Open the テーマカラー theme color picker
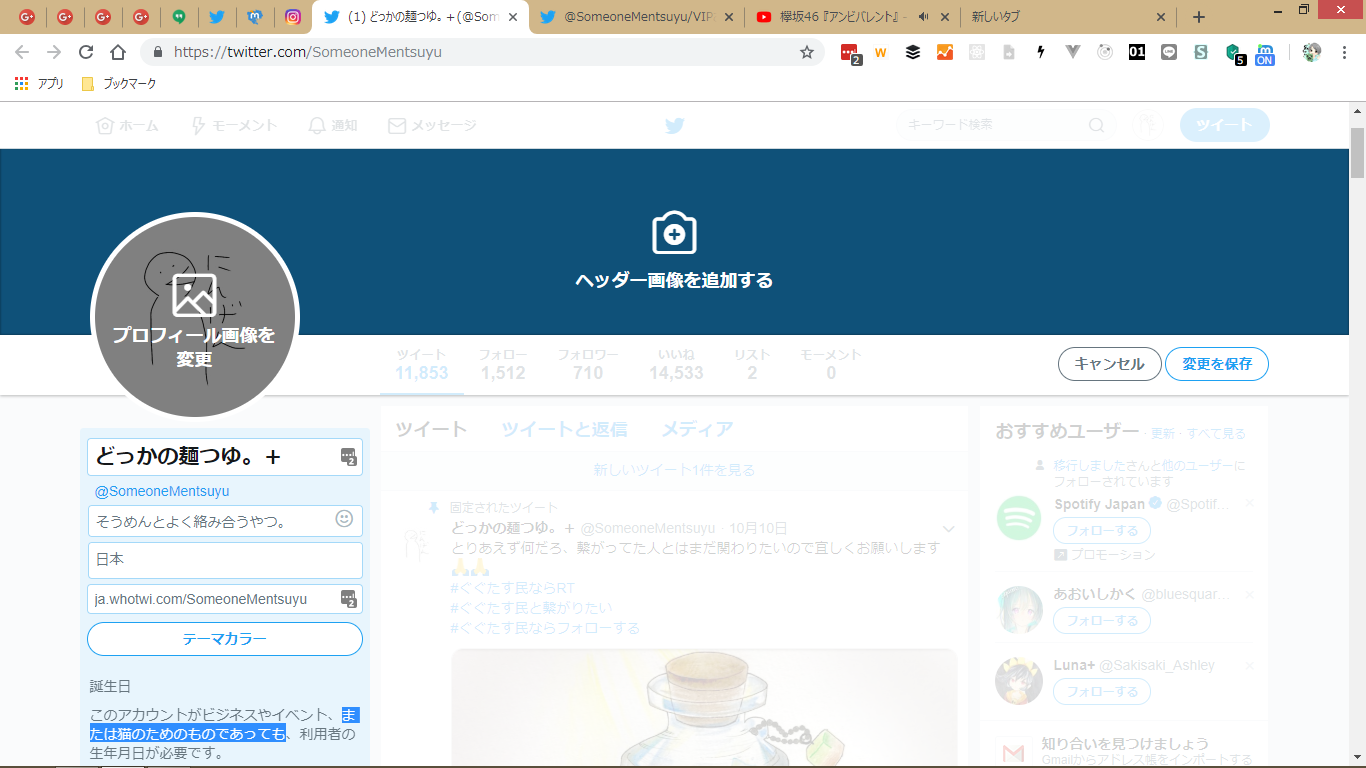 click(225, 639)
